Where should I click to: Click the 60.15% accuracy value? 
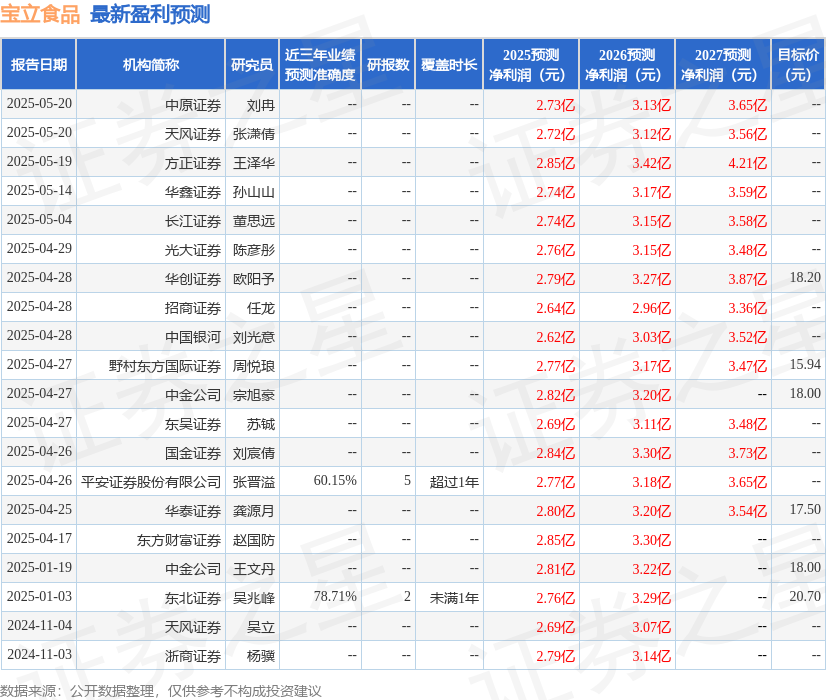point(335,480)
